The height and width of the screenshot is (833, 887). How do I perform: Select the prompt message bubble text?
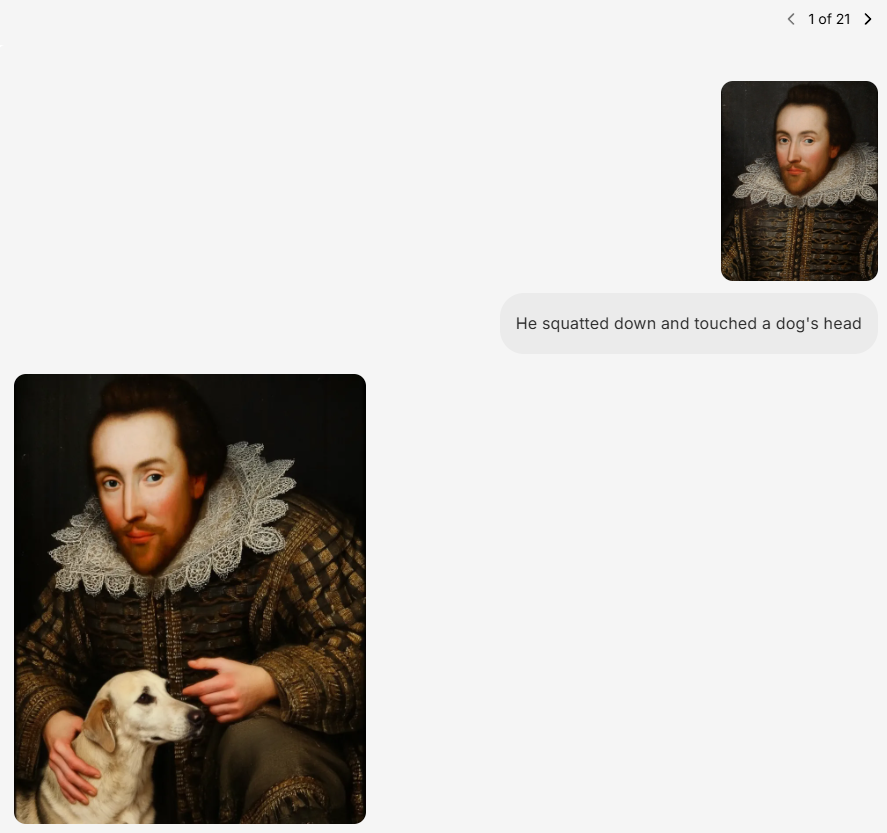coord(688,323)
